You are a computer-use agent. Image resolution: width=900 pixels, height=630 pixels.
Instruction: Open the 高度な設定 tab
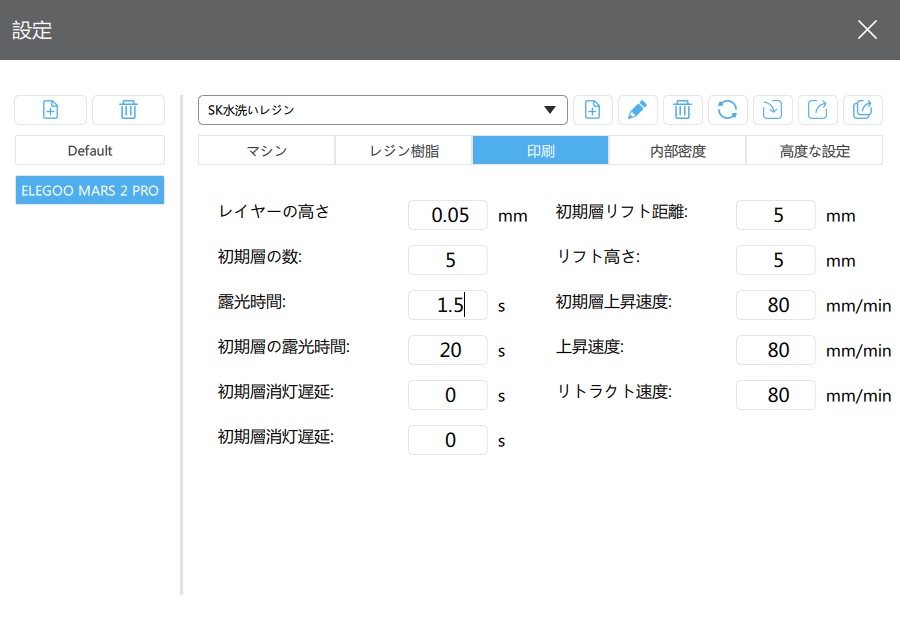point(814,150)
